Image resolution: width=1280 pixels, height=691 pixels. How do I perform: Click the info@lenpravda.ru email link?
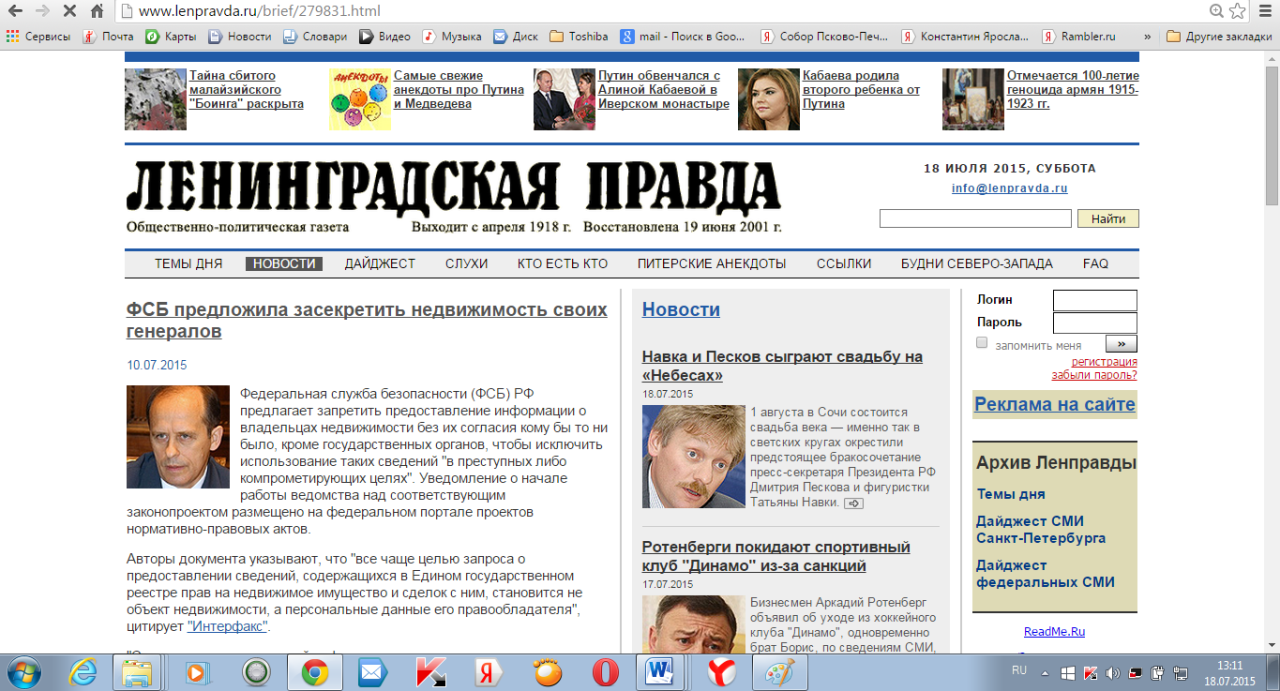pyautogui.click(x=1009, y=188)
